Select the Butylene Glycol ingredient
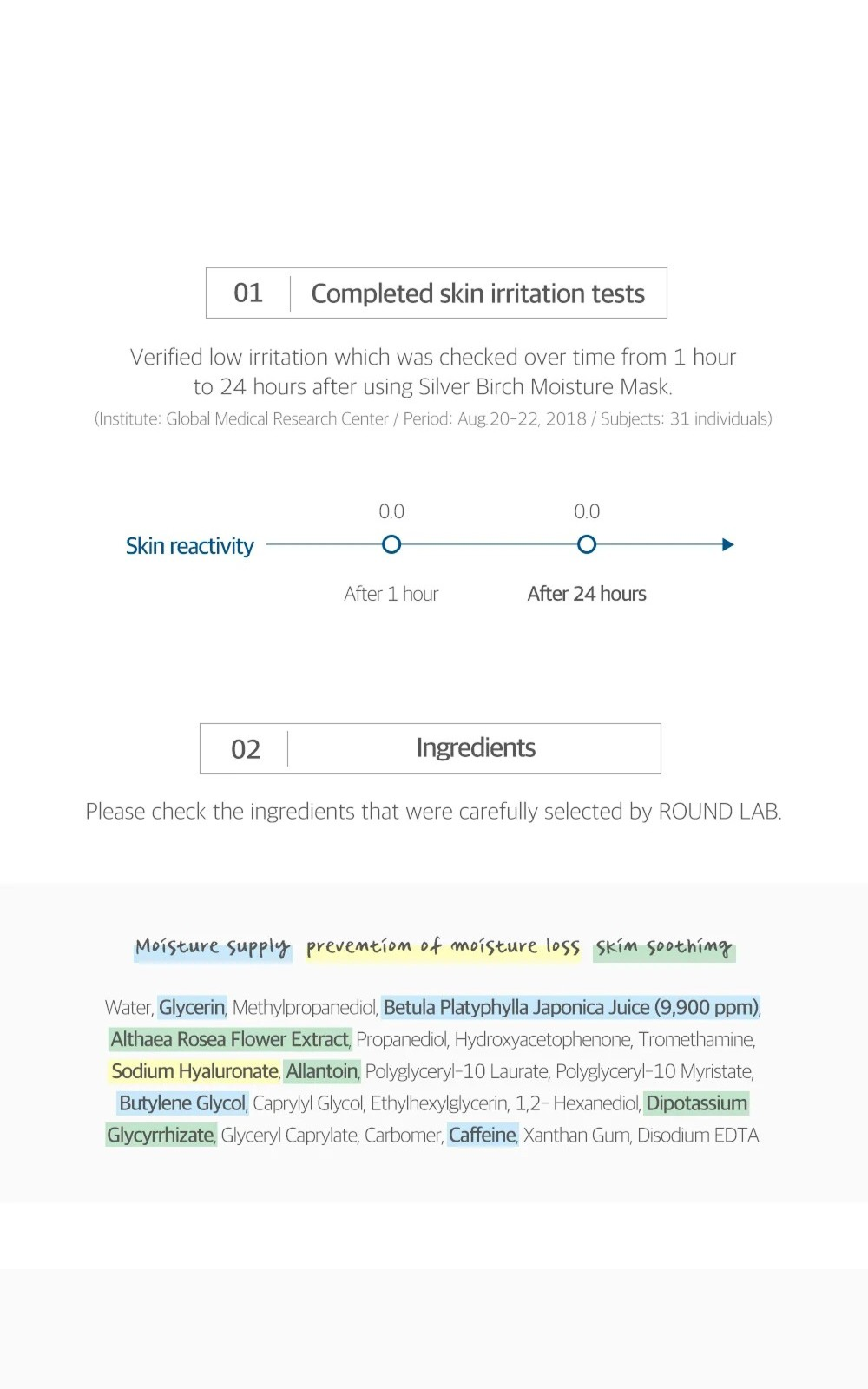The image size is (868, 1389). (x=182, y=1103)
